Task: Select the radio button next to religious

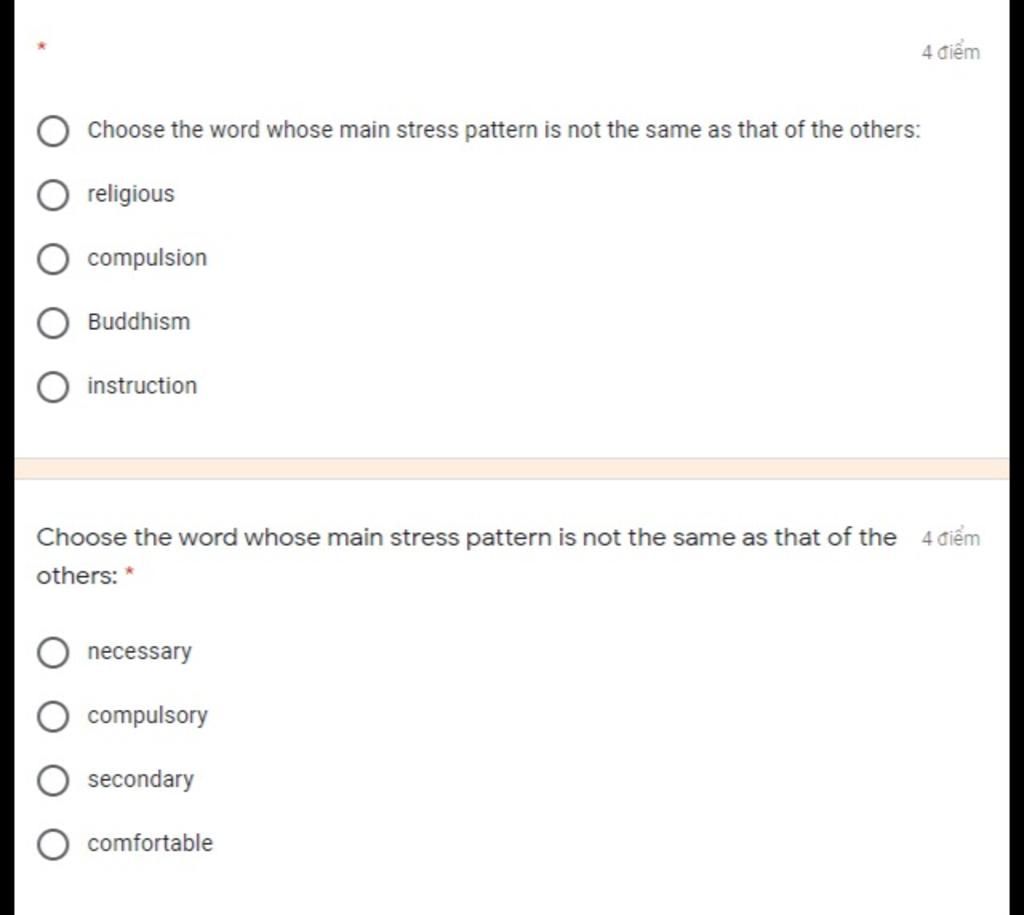Action: [53, 195]
